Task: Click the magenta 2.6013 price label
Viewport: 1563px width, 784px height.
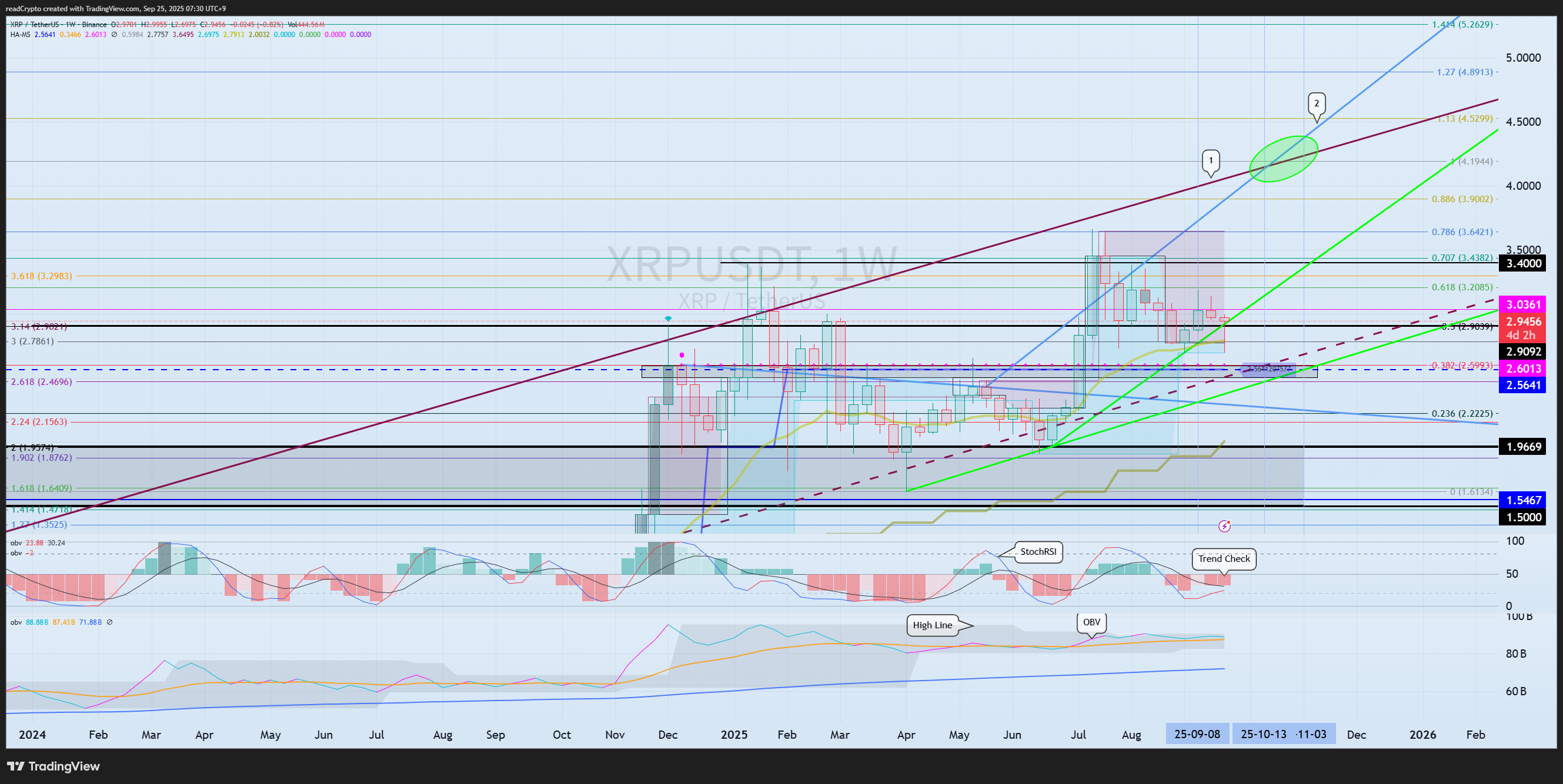Action: (1524, 368)
